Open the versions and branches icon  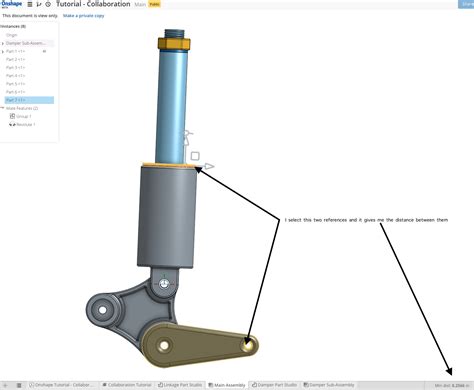pyautogui.click(x=39, y=4)
